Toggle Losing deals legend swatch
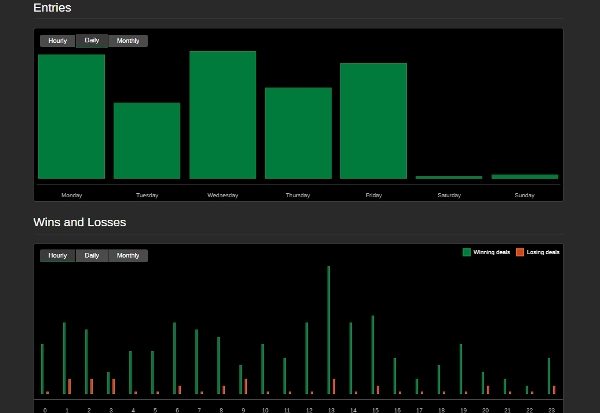Image resolution: width=600 pixels, height=413 pixels. (520, 252)
